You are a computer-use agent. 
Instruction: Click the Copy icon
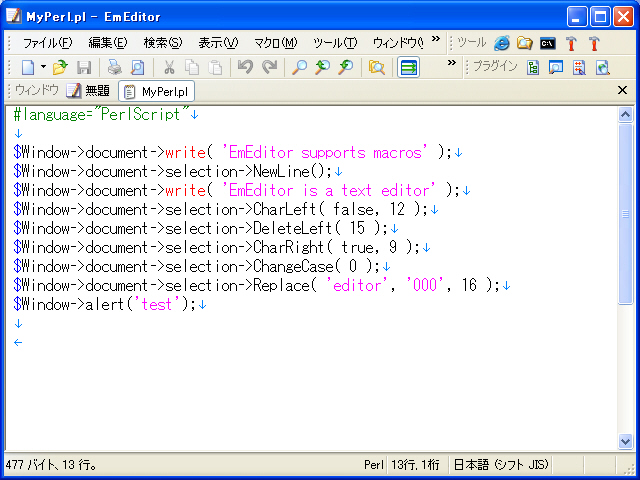[192, 67]
